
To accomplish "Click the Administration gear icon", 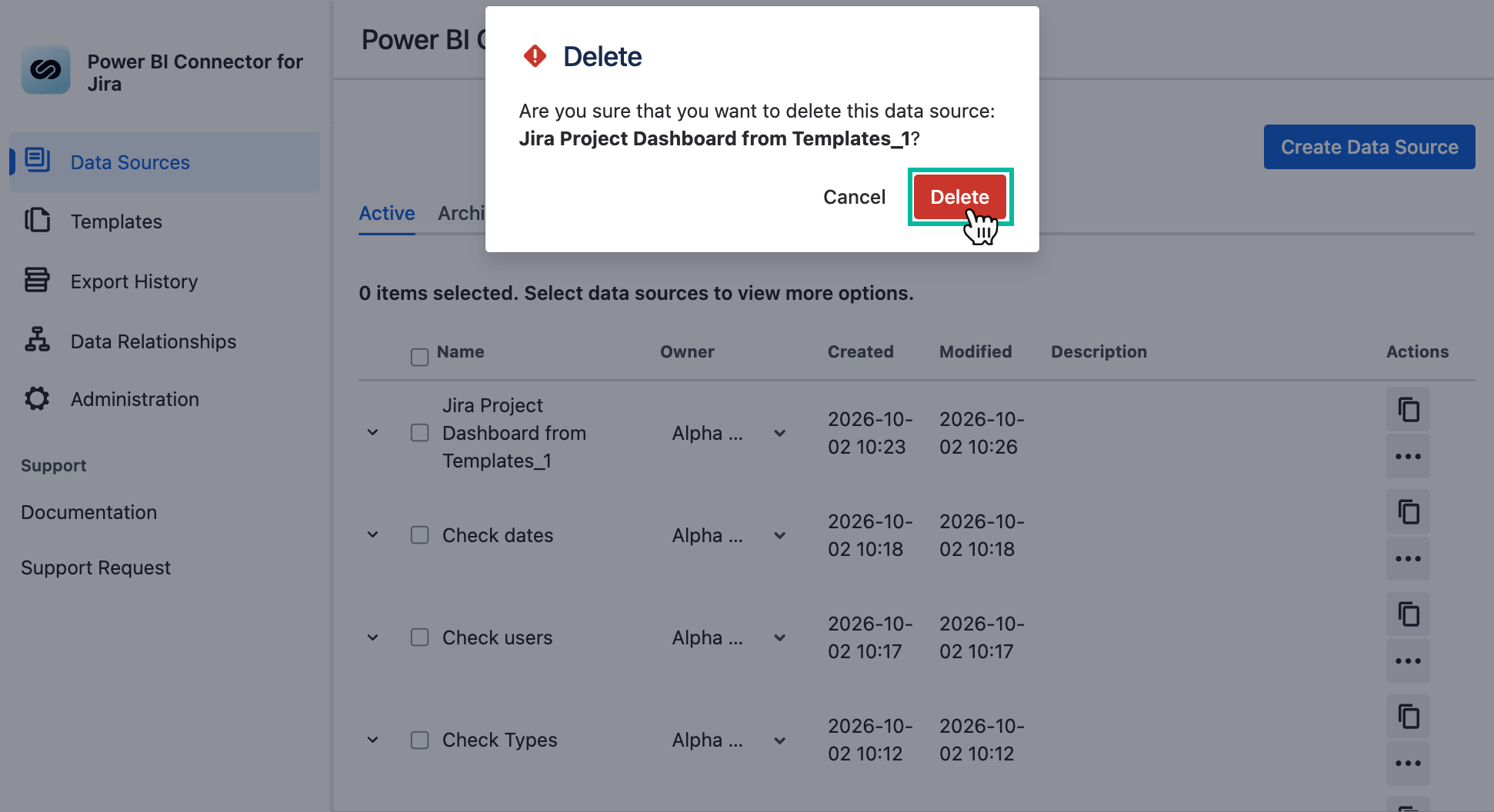I will pos(37,398).
